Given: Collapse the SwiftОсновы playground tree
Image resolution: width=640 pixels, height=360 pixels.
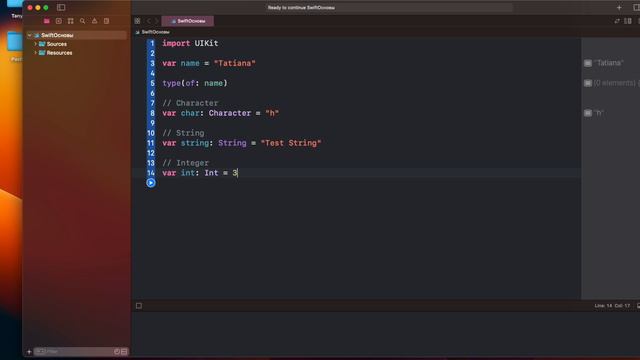Looking at the screenshot, I should [29, 35].
